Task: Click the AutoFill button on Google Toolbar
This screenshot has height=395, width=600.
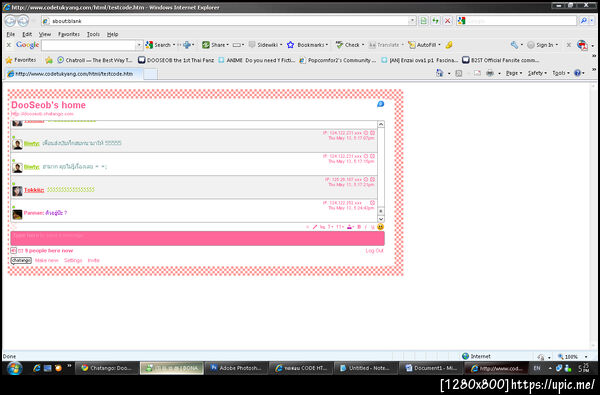Action: click(x=424, y=45)
